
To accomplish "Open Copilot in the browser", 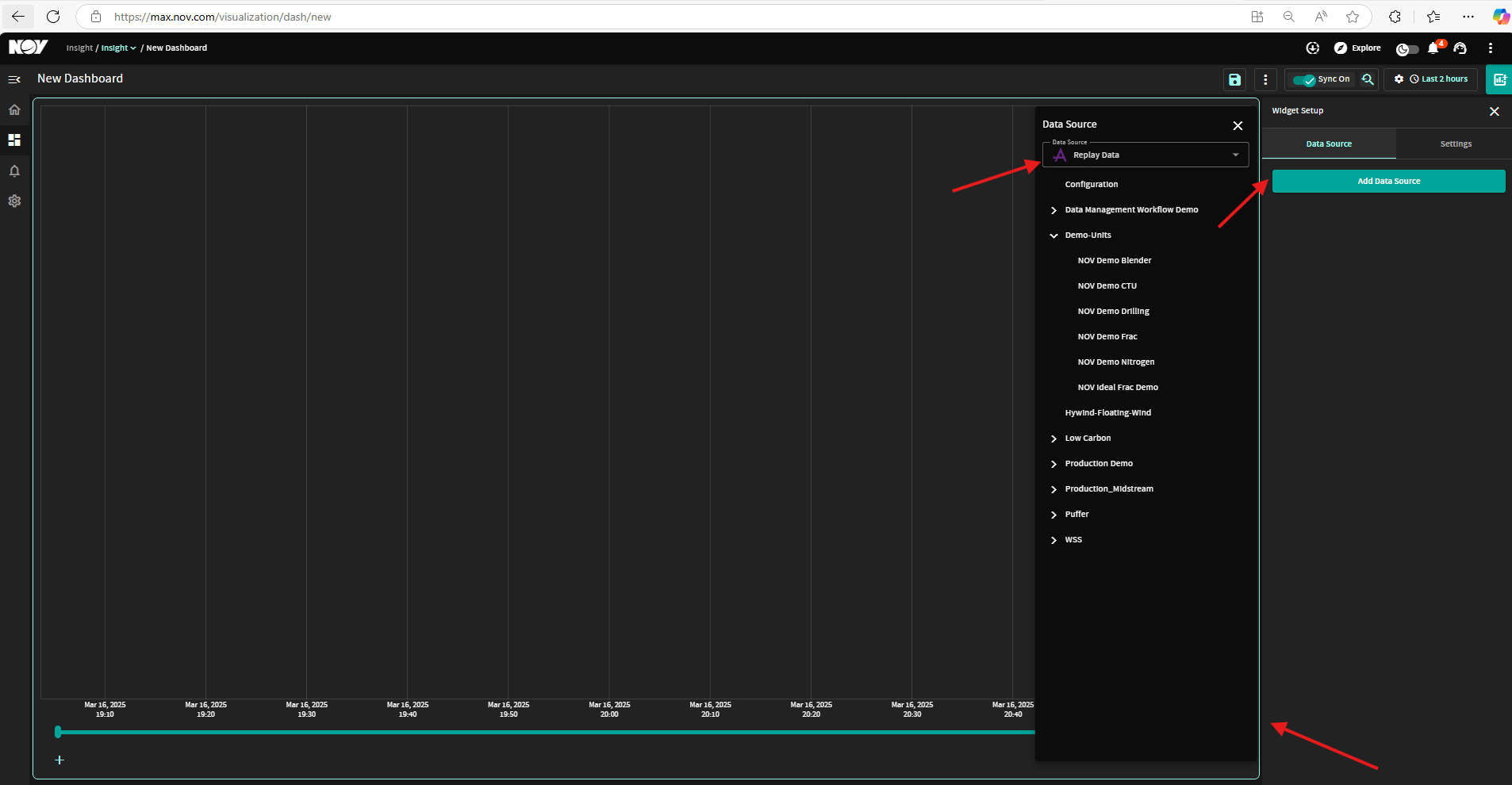I will tap(1500, 17).
